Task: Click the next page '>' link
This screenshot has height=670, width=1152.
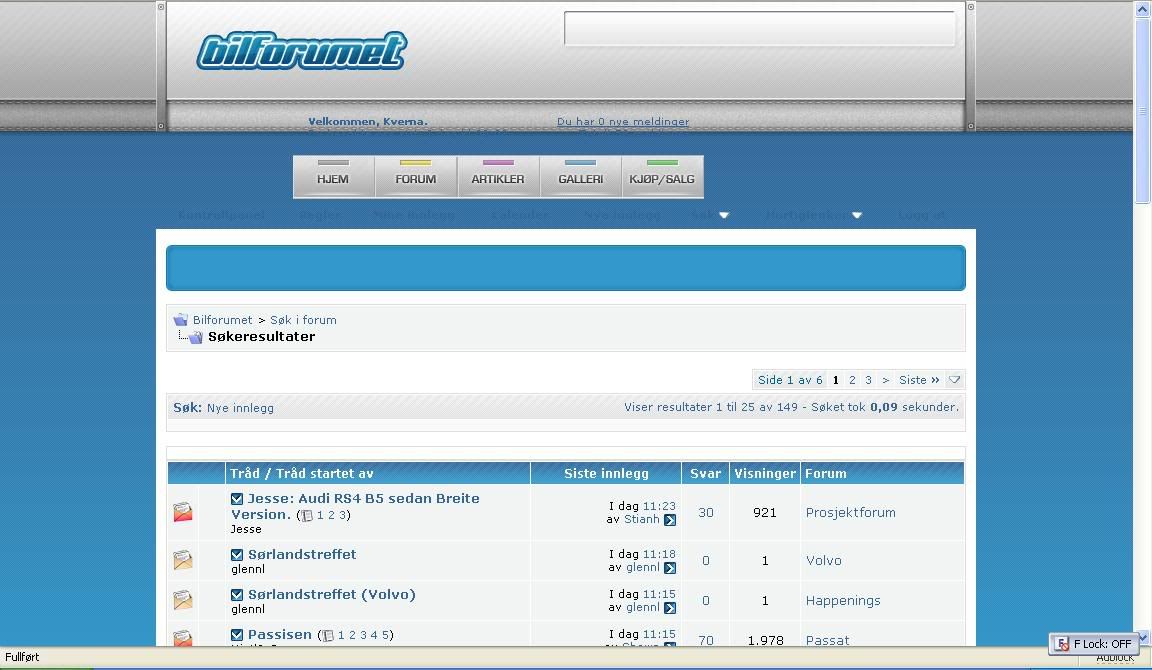Action: (x=885, y=380)
